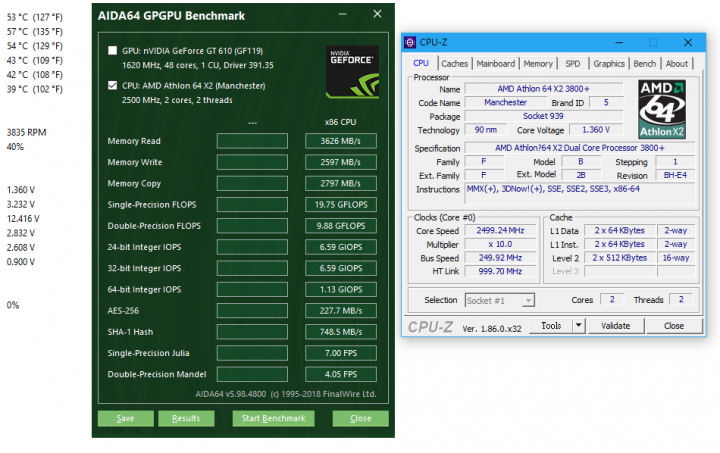Click the Tools button in CPU-Z

tap(551, 325)
